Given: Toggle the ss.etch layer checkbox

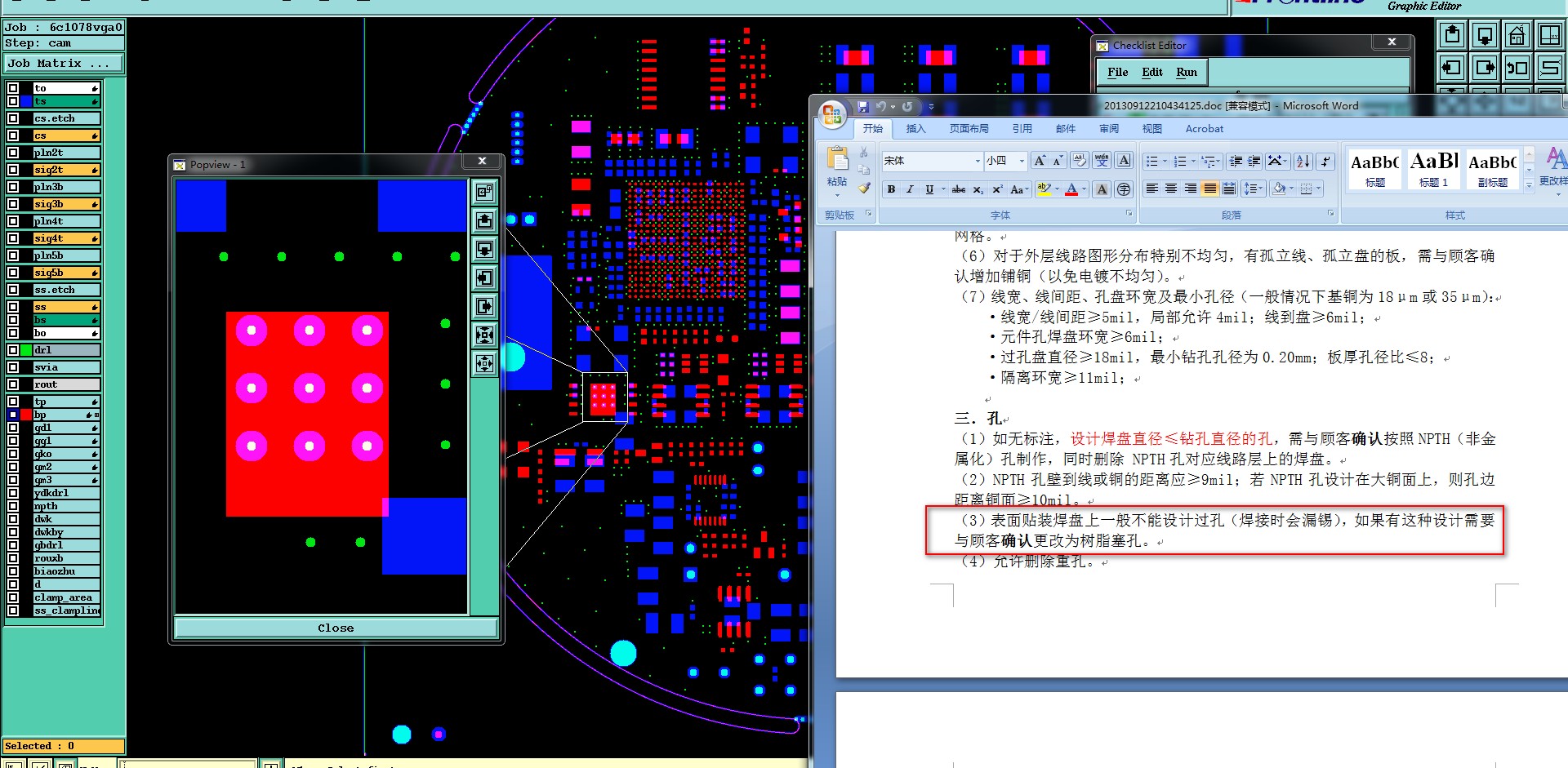Looking at the screenshot, I should tap(13, 290).
